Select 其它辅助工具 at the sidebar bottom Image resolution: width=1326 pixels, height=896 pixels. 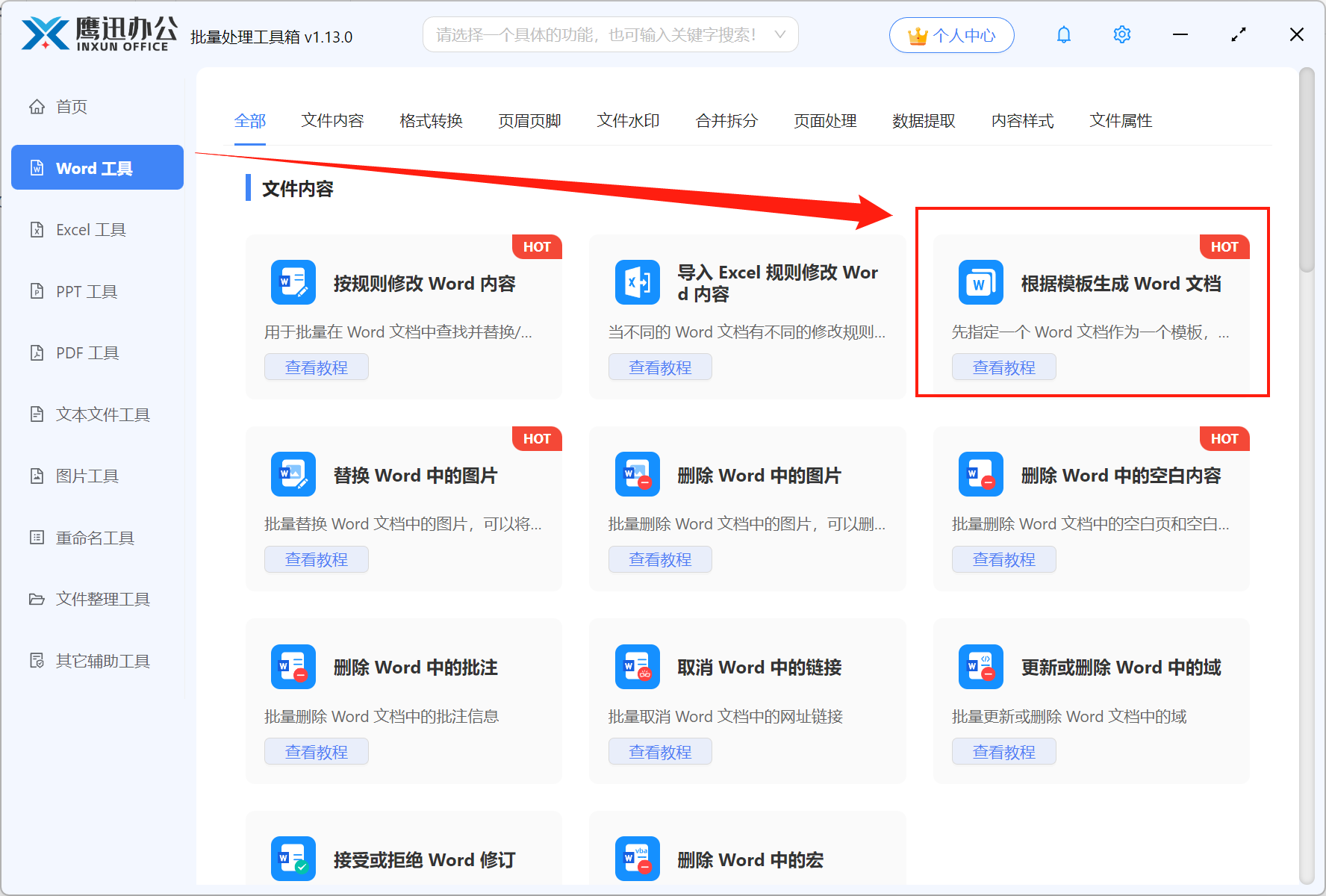click(x=103, y=661)
